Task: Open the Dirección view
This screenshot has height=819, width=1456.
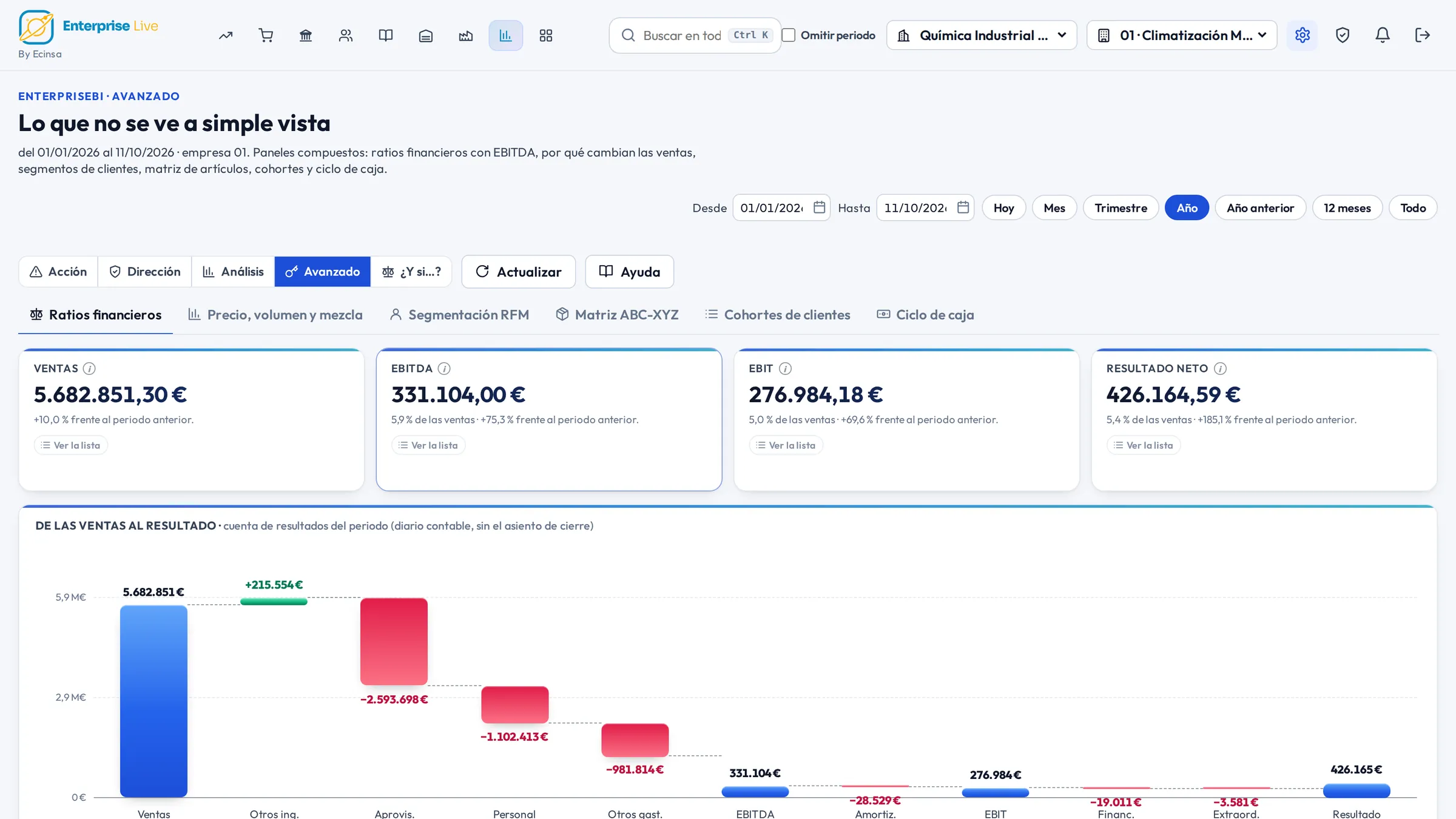Action: click(x=145, y=272)
